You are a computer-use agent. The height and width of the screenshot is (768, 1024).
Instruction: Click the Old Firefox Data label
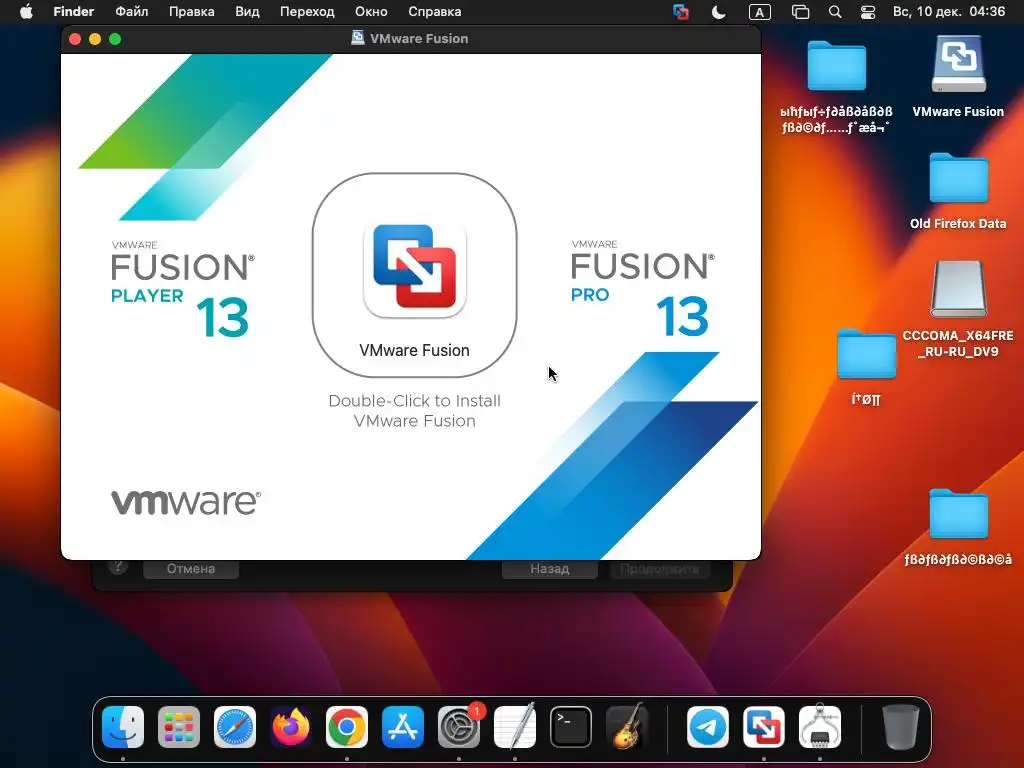point(958,223)
